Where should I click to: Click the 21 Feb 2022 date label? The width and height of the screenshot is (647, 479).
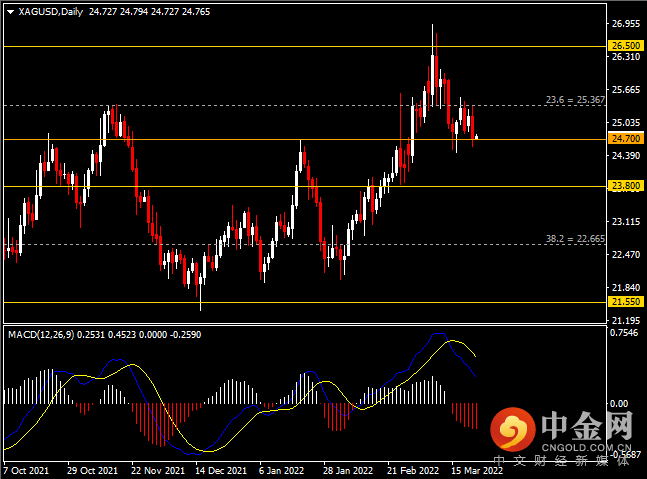point(413,471)
